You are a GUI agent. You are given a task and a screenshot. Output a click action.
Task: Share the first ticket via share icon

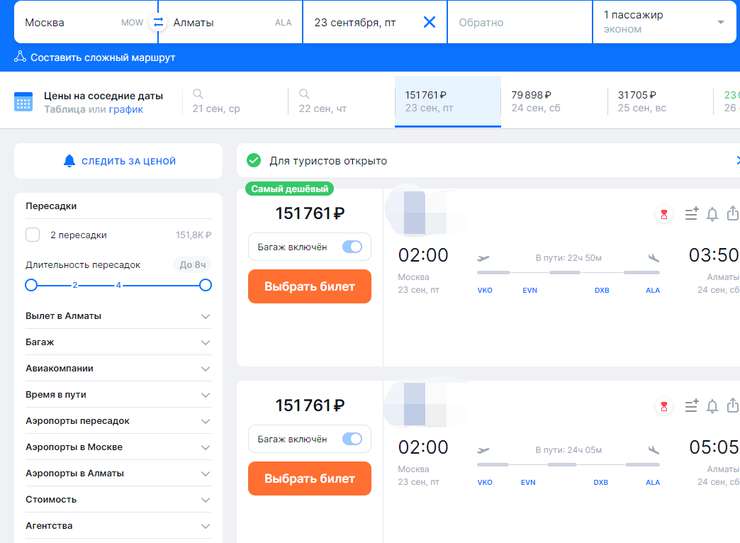(733, 214)
